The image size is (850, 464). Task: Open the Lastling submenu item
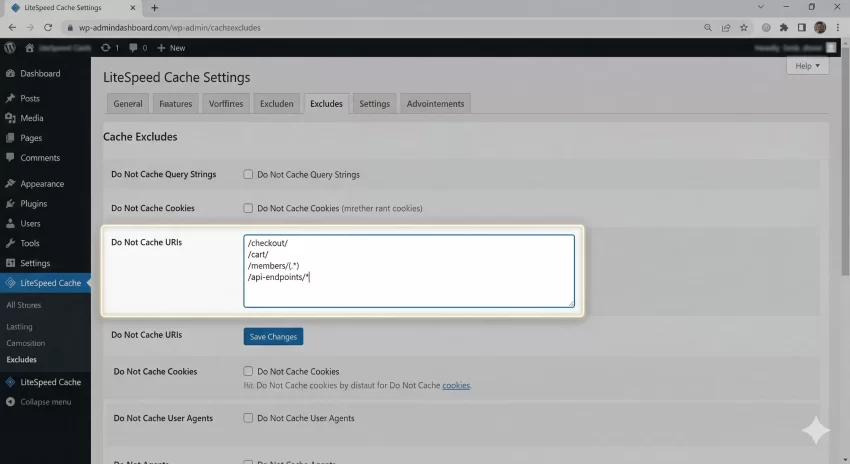tap(20, 327)
